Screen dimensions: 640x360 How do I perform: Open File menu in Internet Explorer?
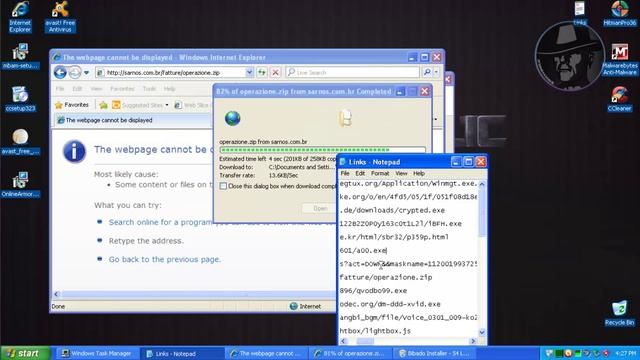point(60,89)
